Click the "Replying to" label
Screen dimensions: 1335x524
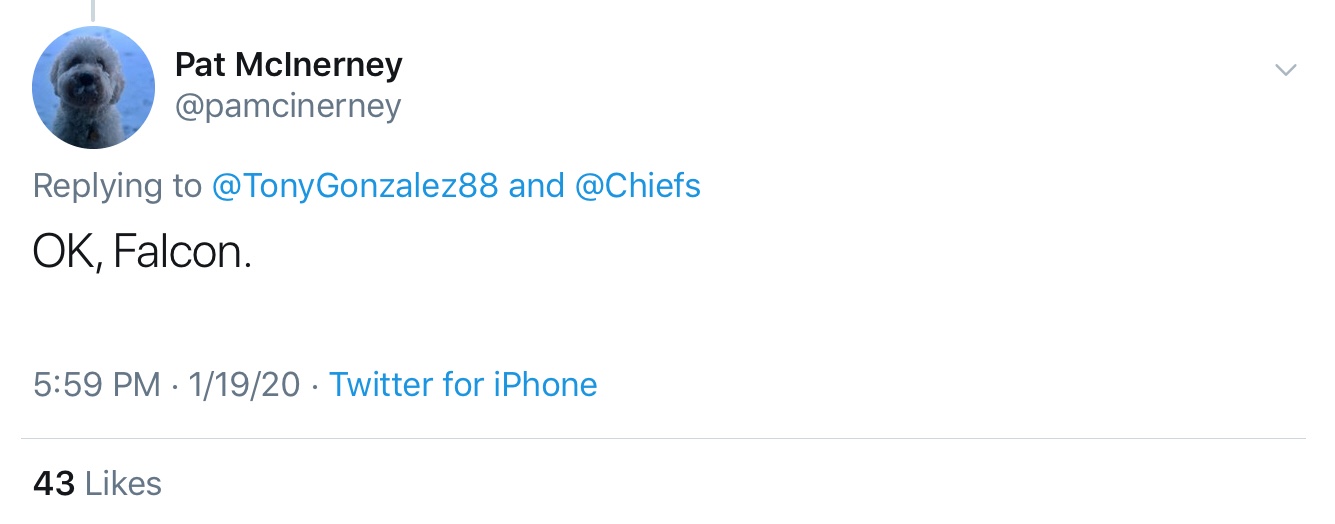(117, 186)
